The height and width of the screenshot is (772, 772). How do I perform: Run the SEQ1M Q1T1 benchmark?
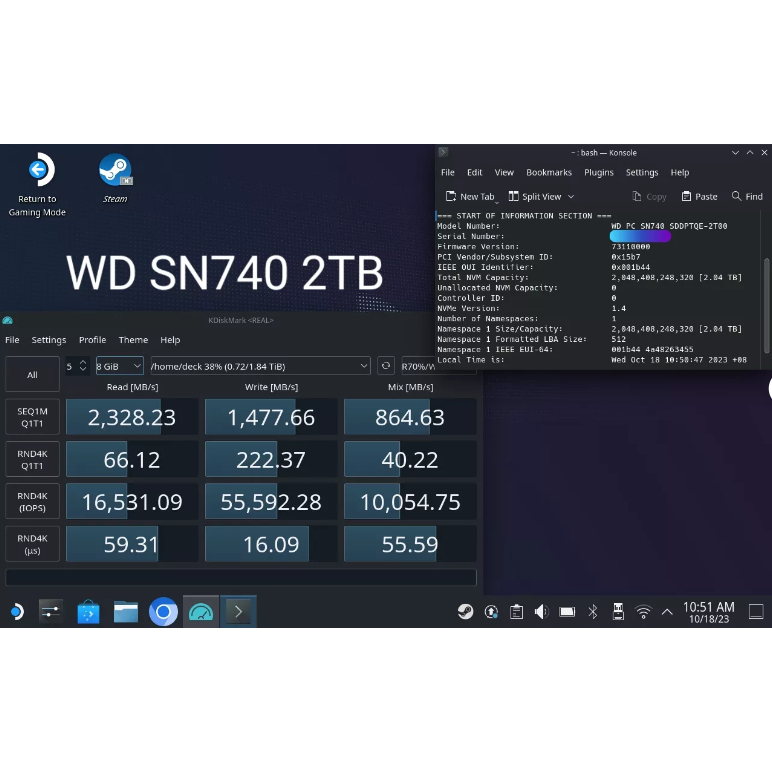click(32, 417)
